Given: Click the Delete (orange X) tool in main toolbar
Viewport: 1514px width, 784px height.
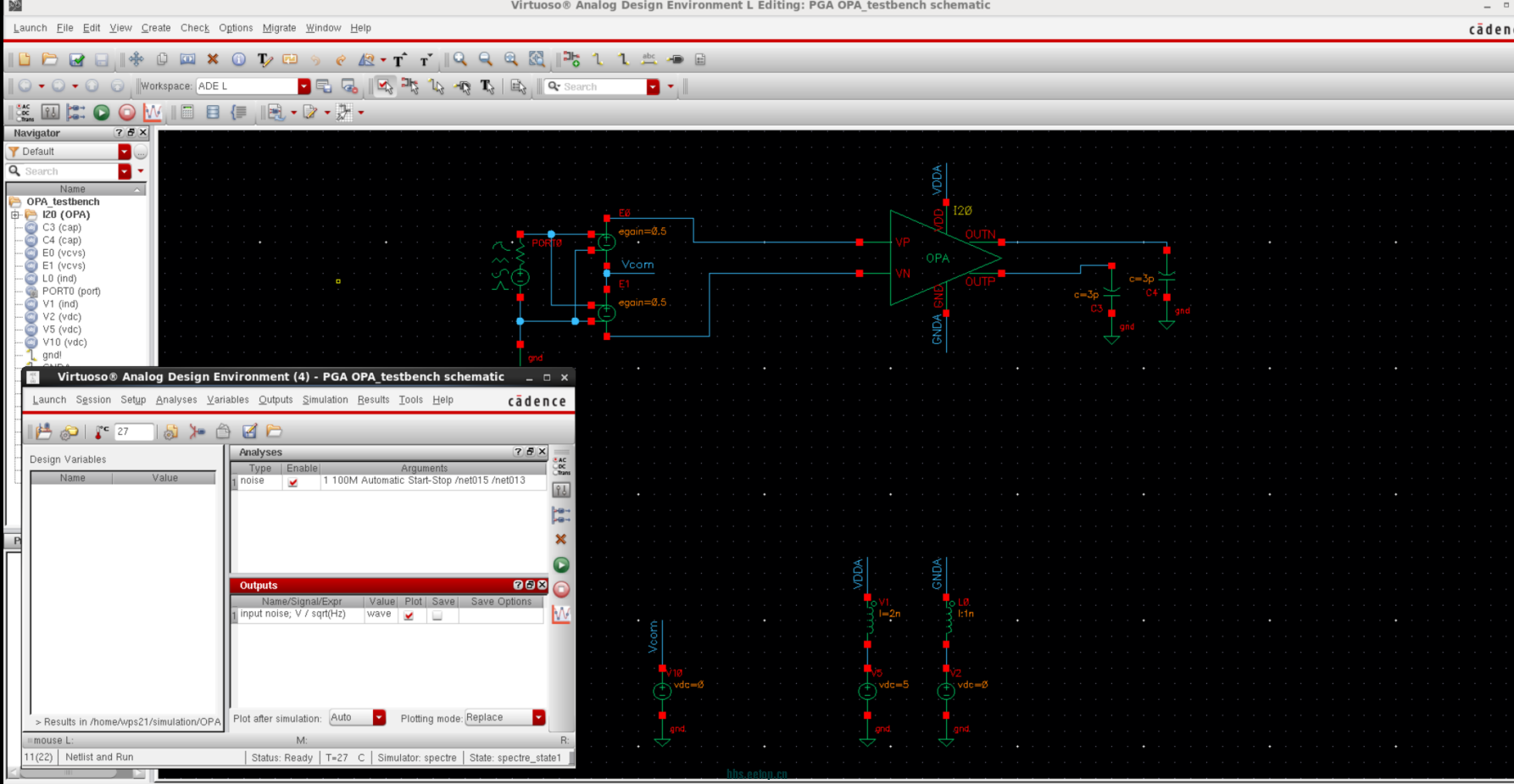Looking at the screenshot, I should point(213,59).
